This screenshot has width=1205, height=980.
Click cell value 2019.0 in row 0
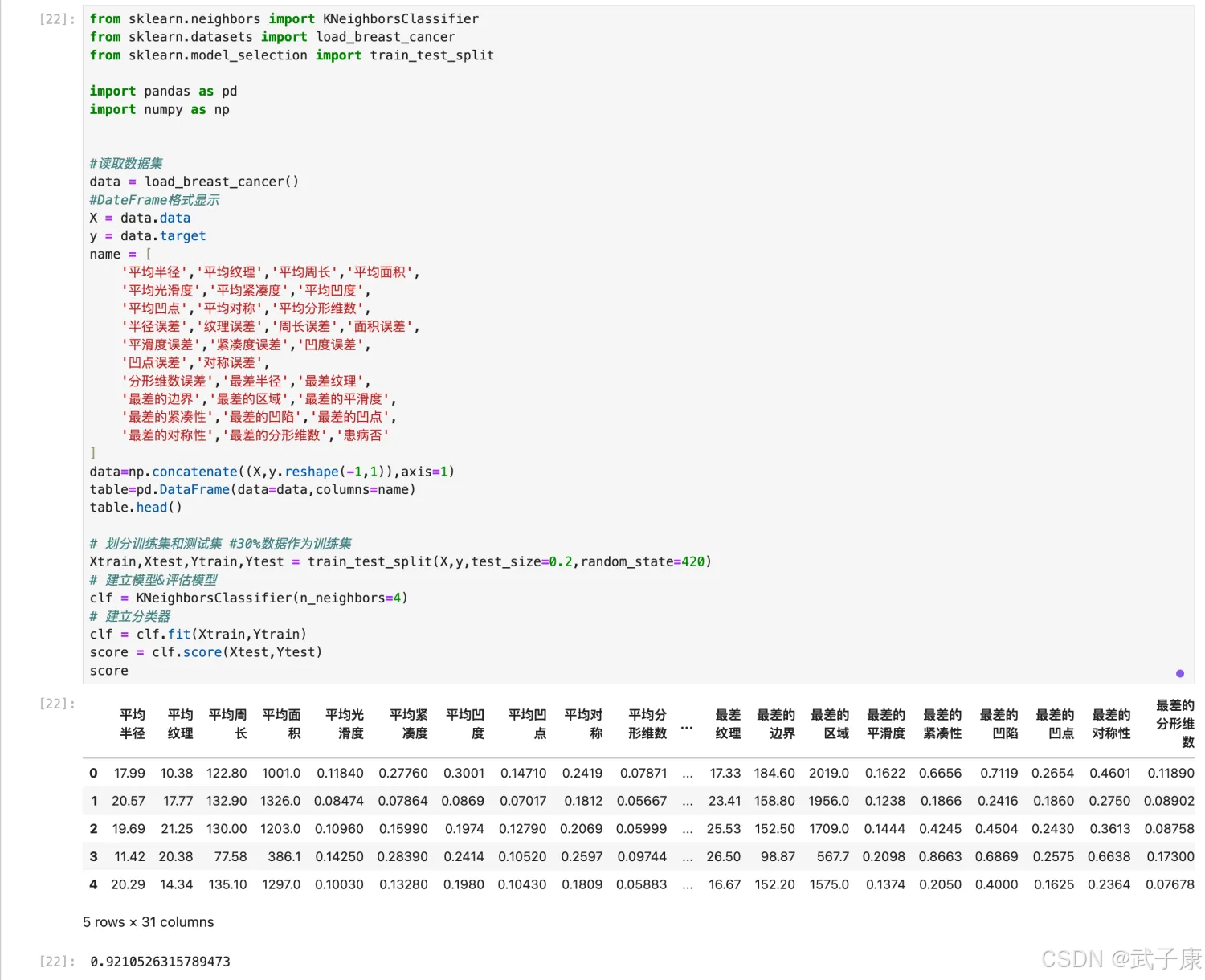[829, 773]
